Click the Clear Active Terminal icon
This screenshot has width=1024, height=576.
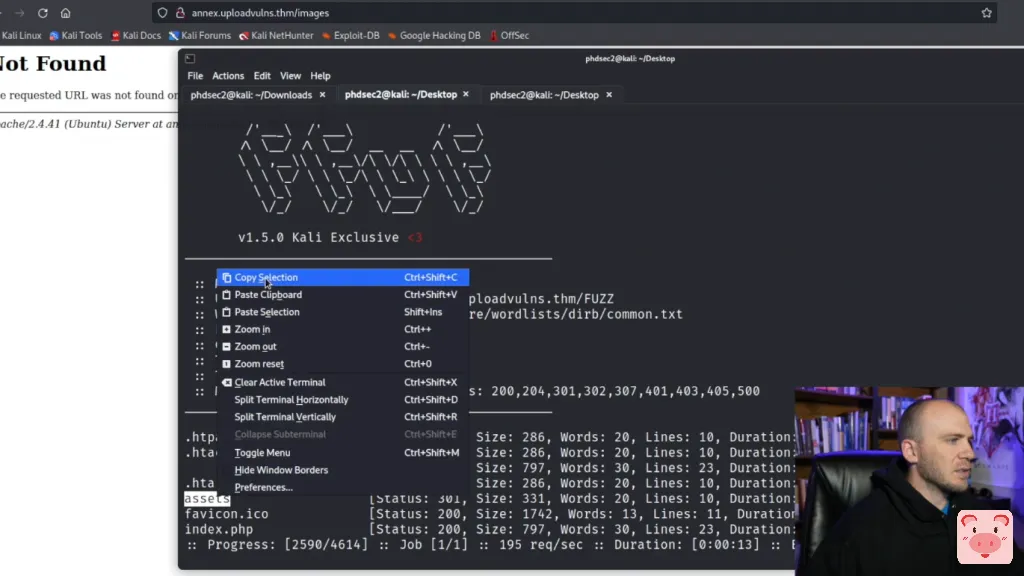227,382
